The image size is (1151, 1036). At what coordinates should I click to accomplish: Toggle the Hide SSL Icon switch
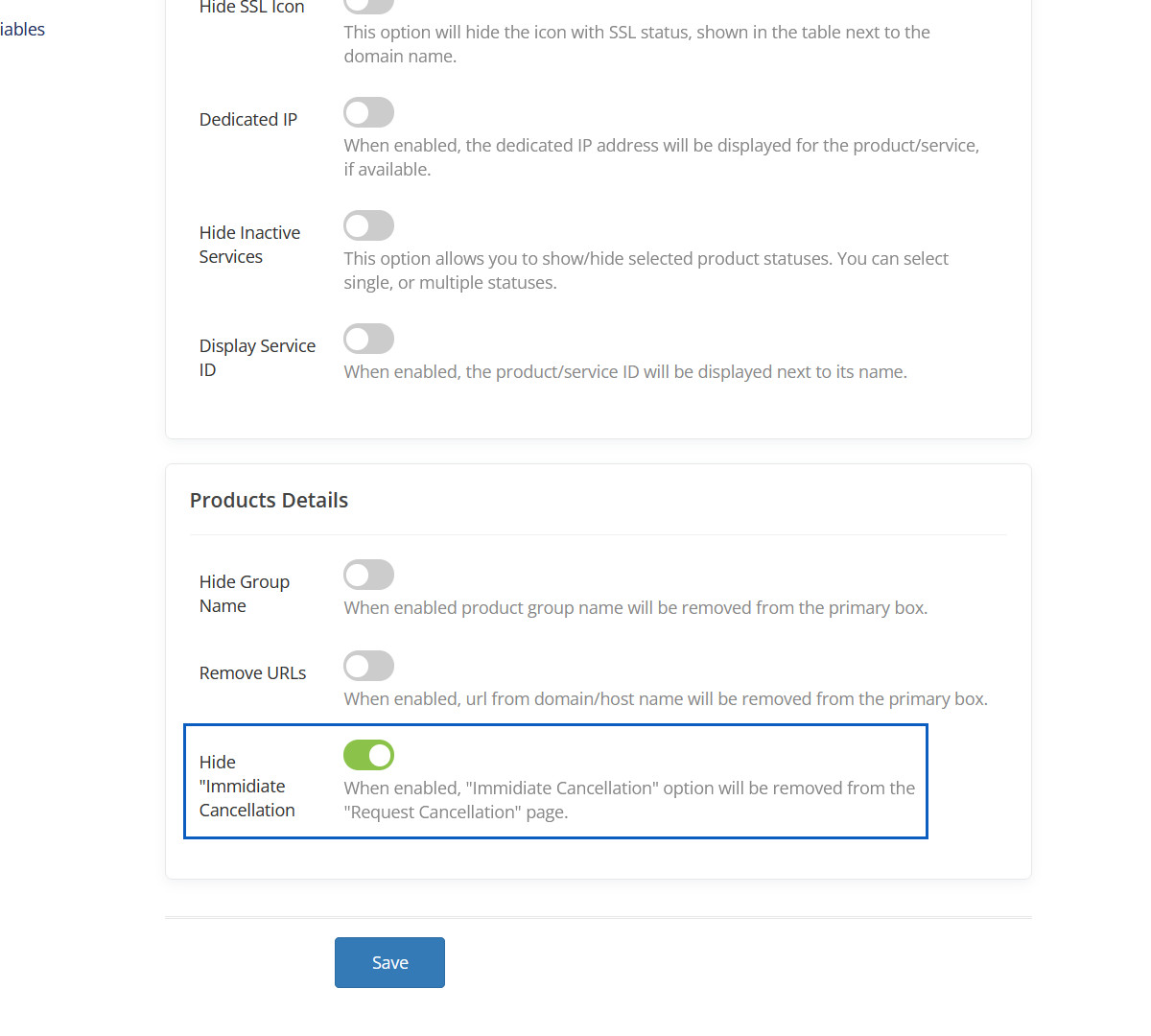tap(368, 6)
